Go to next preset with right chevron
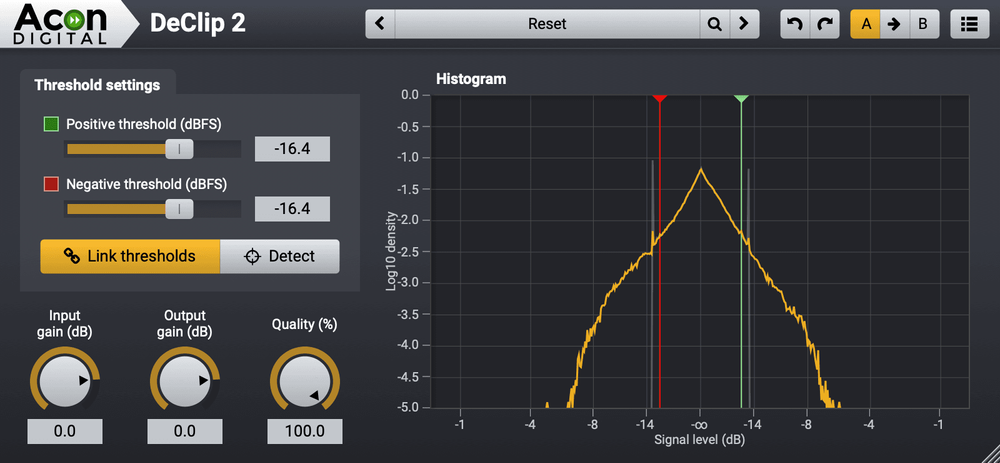Screen dimensions: 1000x463 (x=743, y=24)
